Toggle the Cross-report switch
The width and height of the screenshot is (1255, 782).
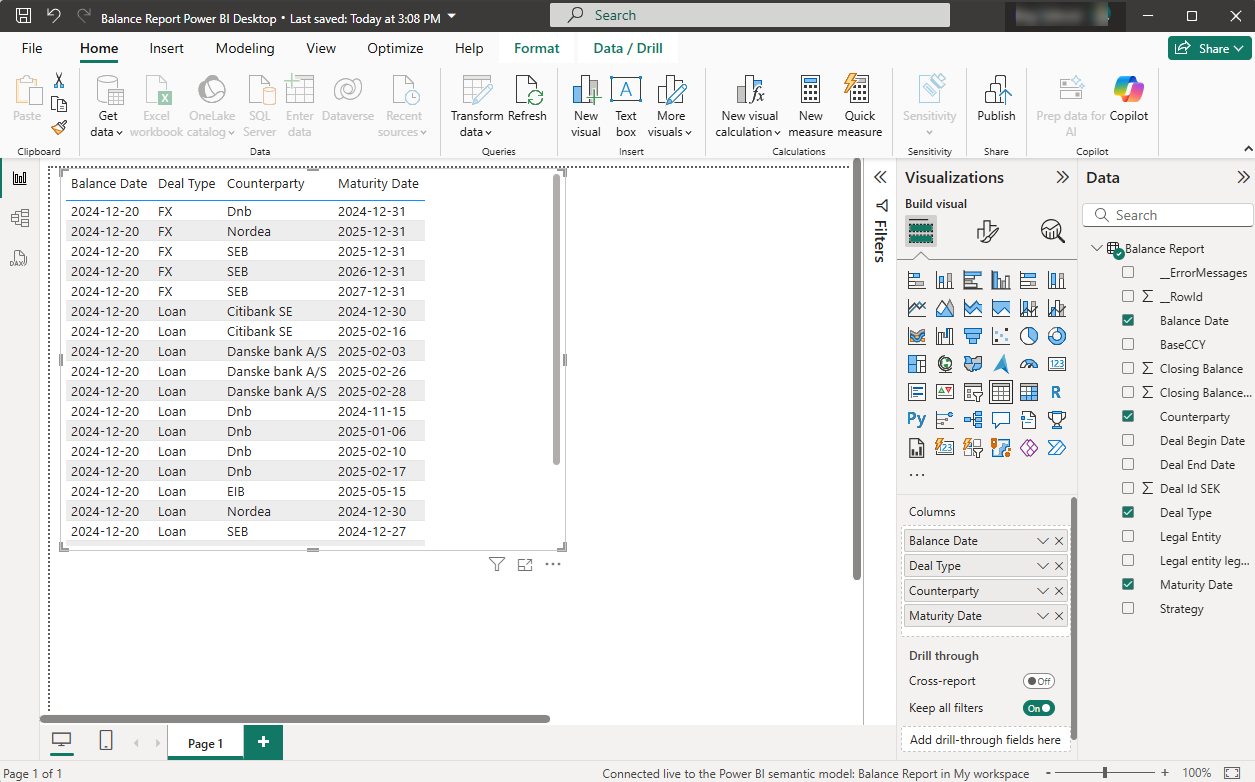pos(1039,681)
